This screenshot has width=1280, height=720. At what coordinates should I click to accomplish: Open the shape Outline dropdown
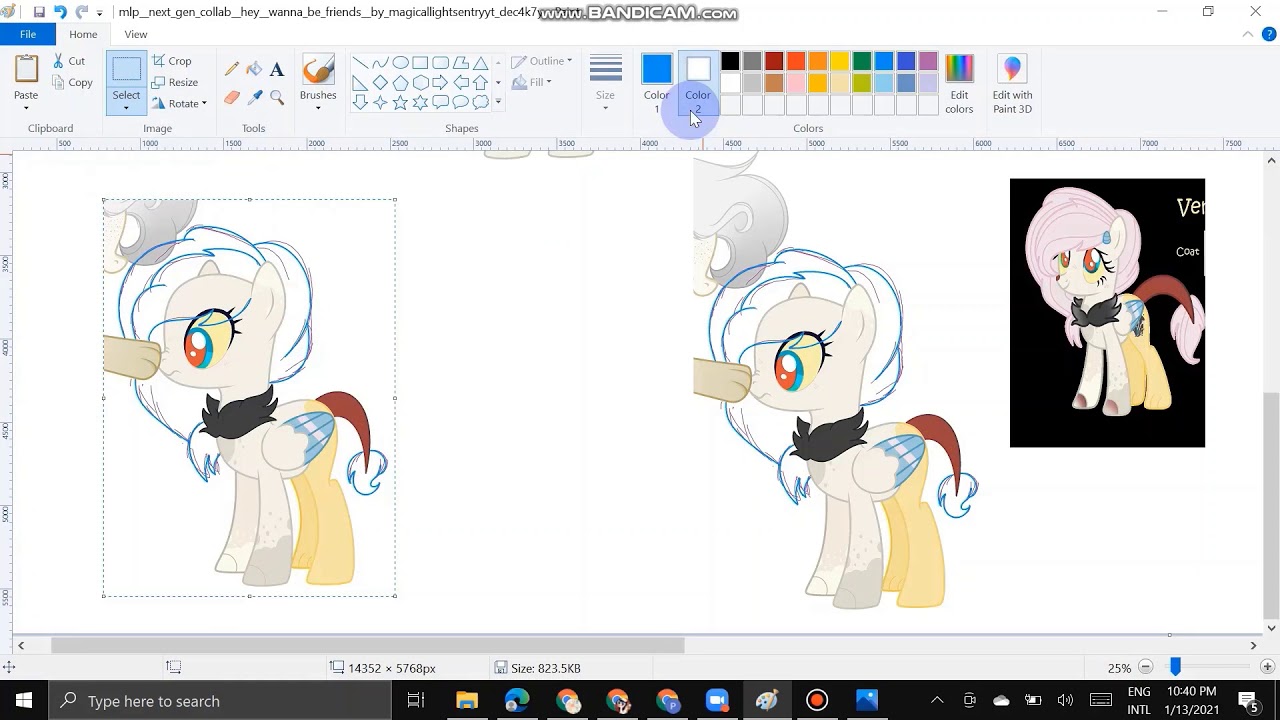[543, 61]
